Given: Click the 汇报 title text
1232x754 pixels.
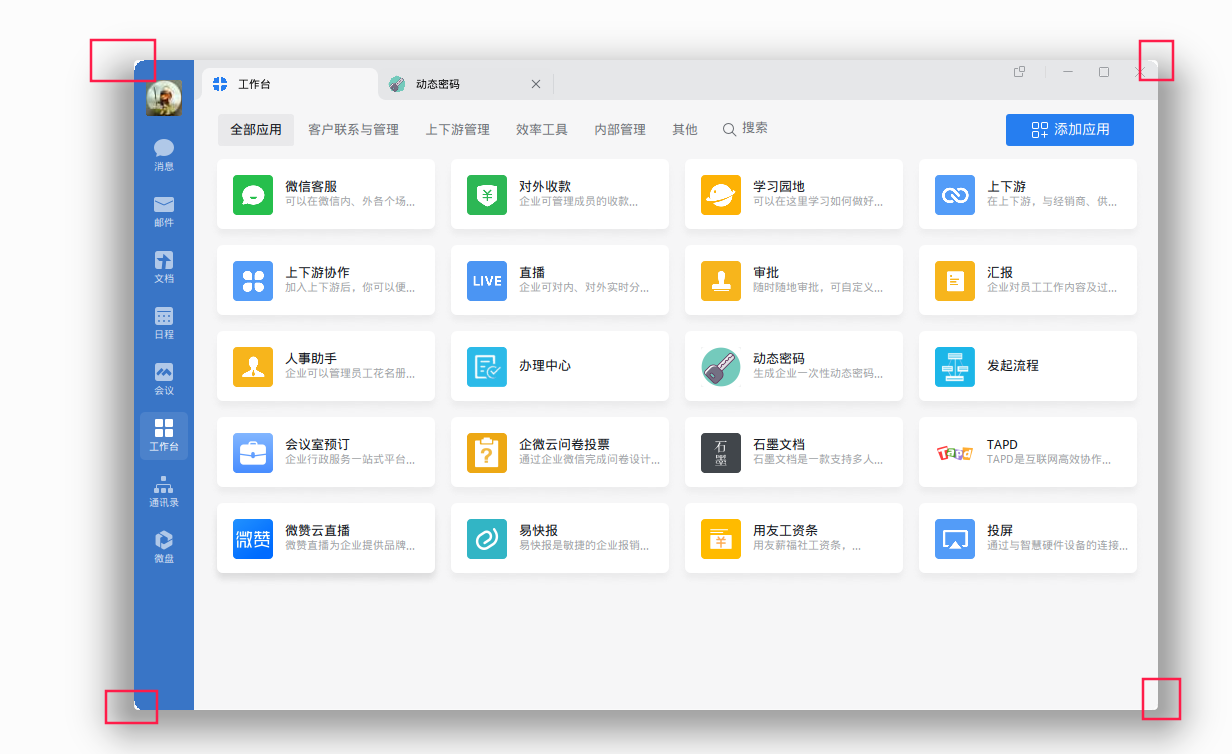Looking at the screenshot, I should [x=1000, y=272].
